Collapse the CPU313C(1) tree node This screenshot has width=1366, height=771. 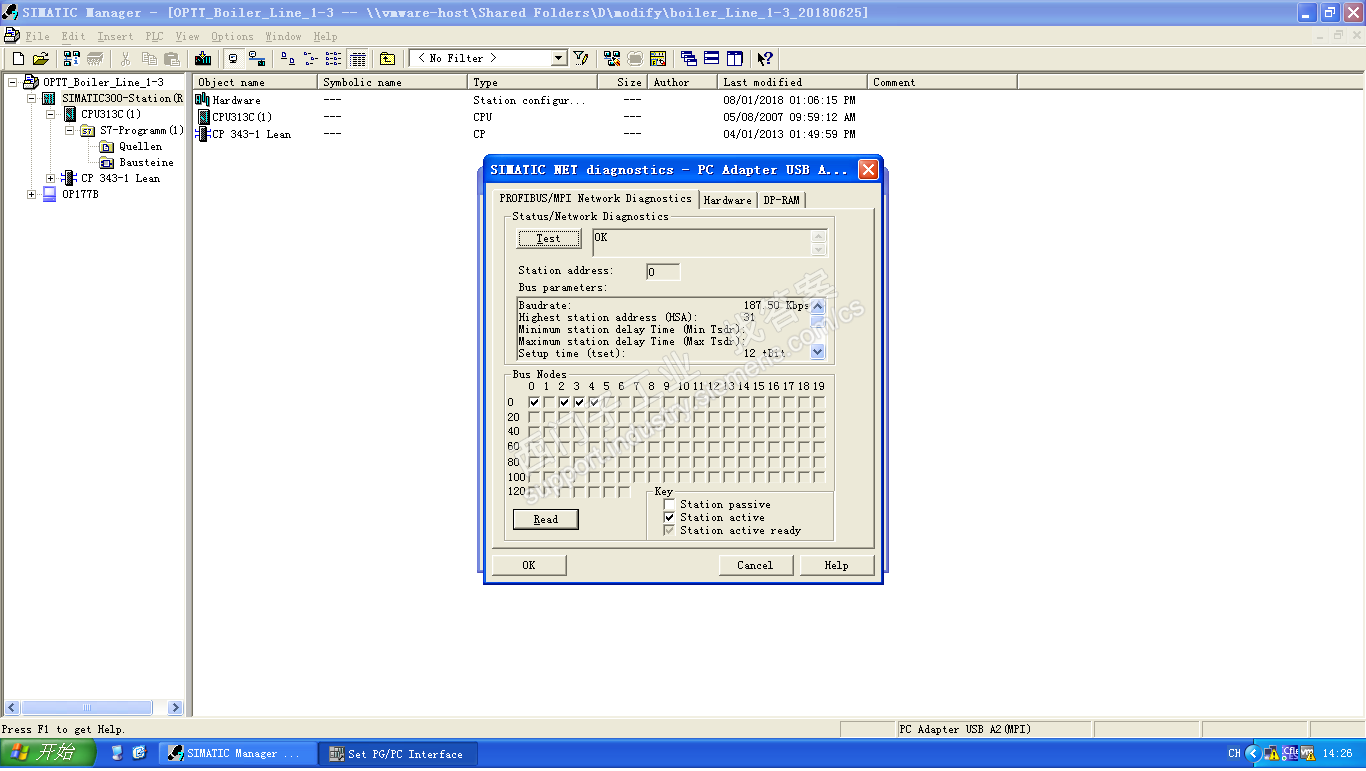(51, 114)
